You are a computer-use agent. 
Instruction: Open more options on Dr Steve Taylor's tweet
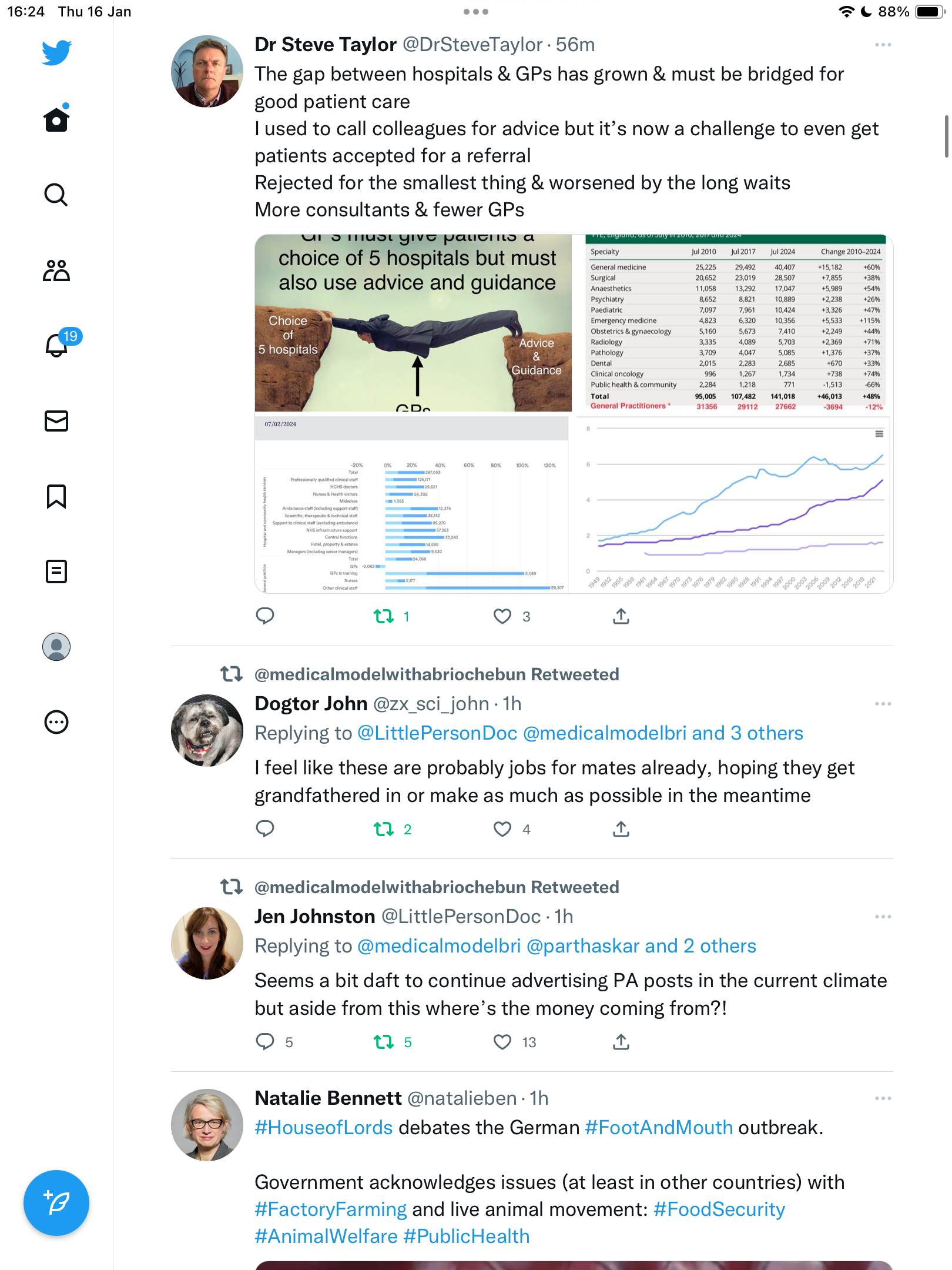click(x=883, y=45)
